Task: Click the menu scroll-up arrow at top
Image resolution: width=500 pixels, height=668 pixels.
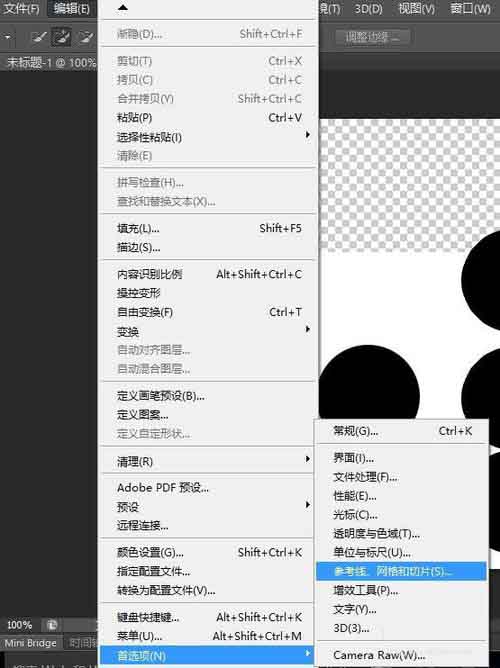Action: tap(123, 7)
